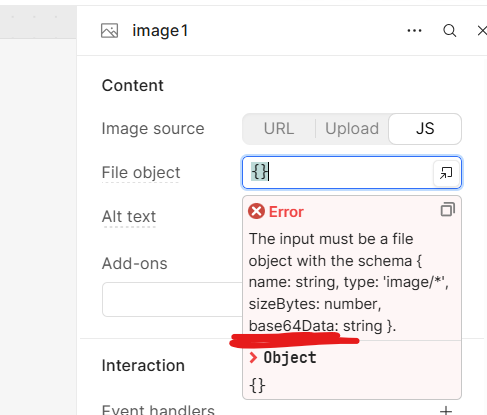Image resolution: width=487 pixels, height=415 pixels.
Task: Add an event handler with plus icon
Action: 446,410
